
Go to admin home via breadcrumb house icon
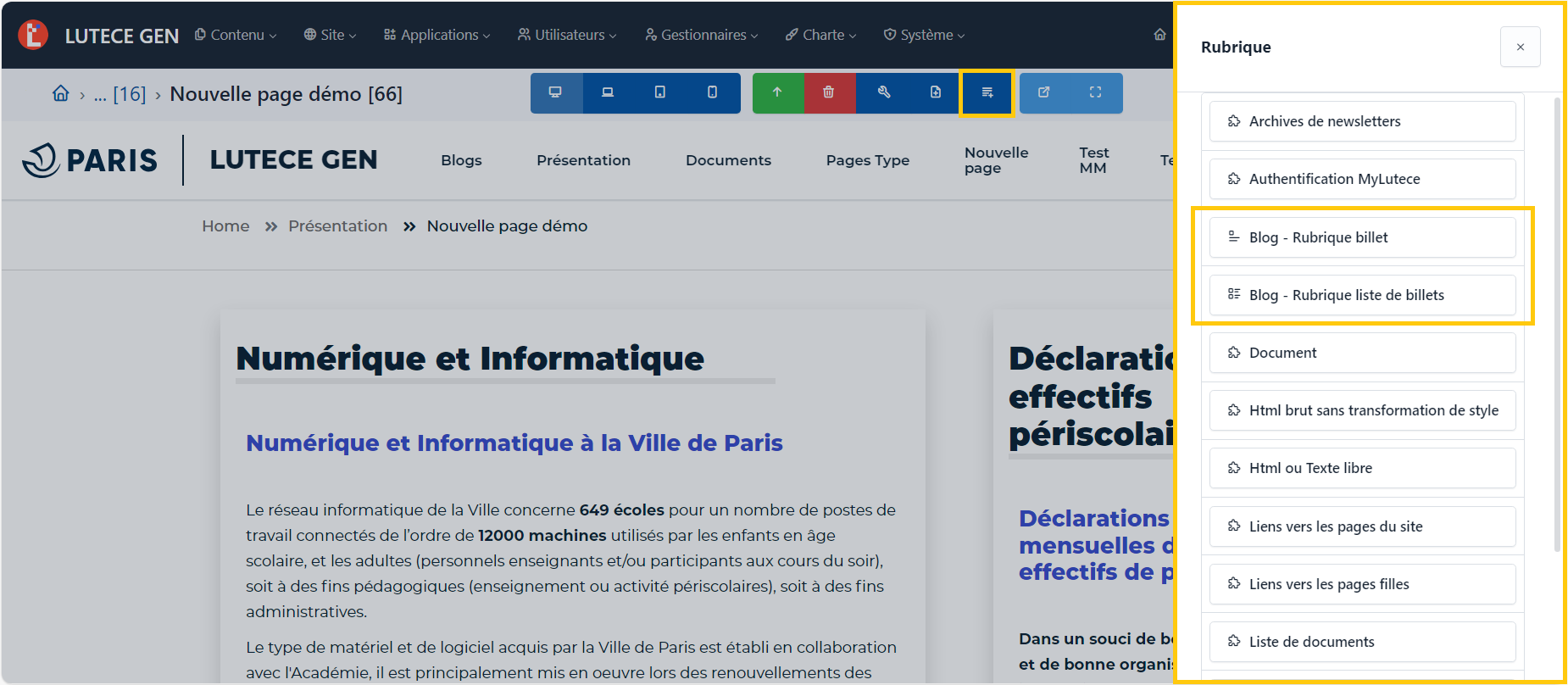(61, 93)
